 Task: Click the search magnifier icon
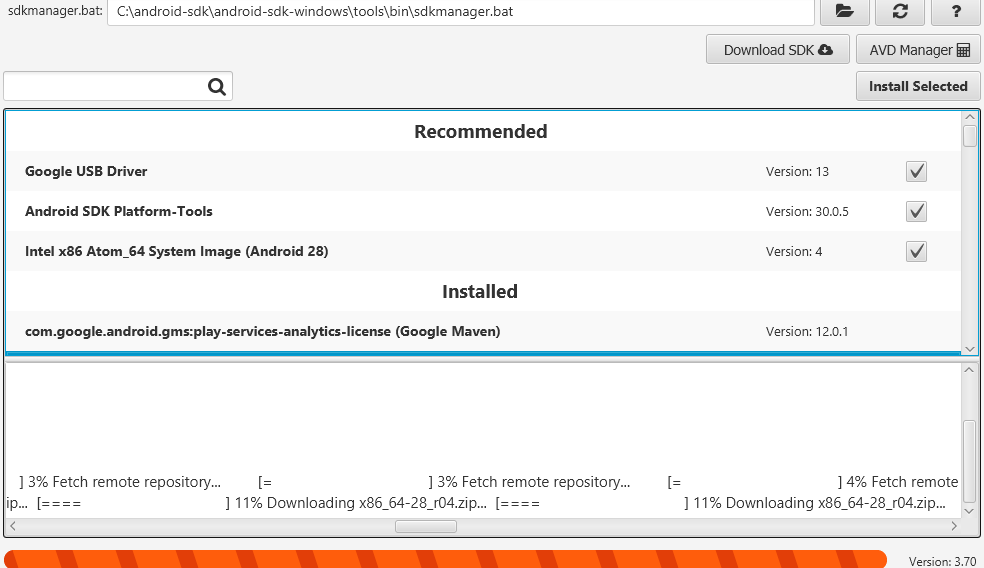click(217, 87)
